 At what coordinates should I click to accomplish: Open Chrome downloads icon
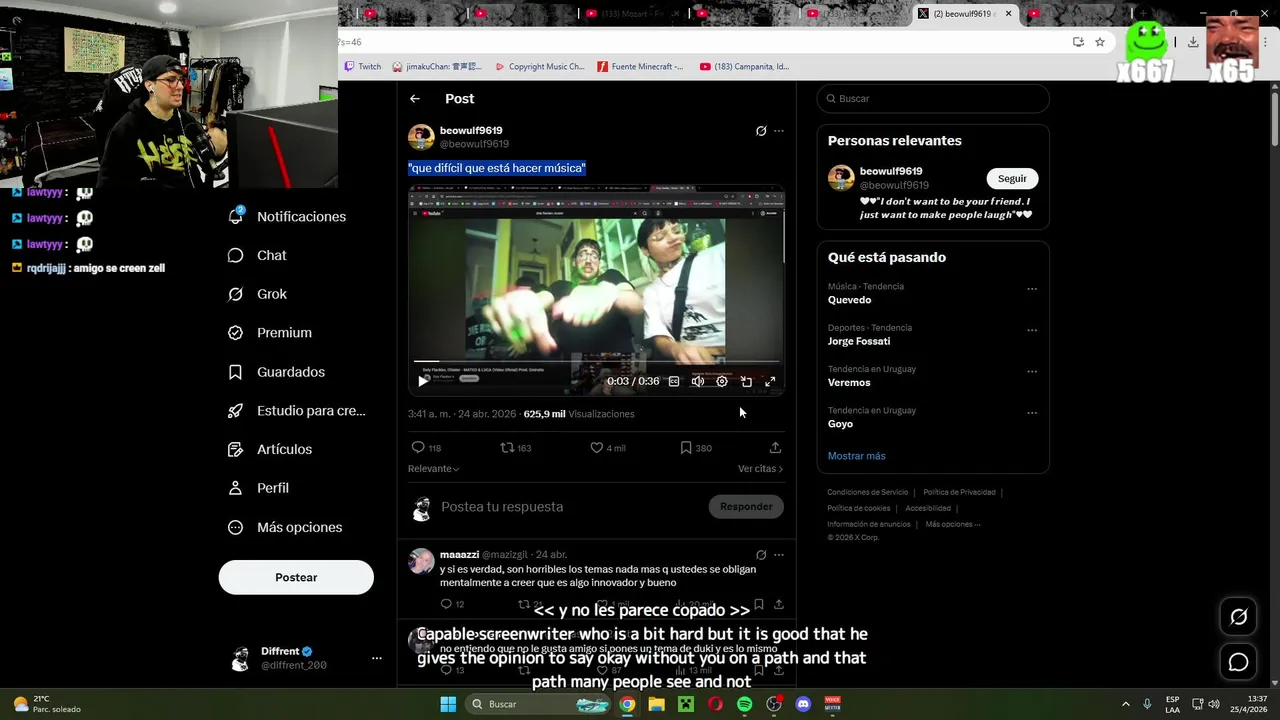click(1193, 42)
